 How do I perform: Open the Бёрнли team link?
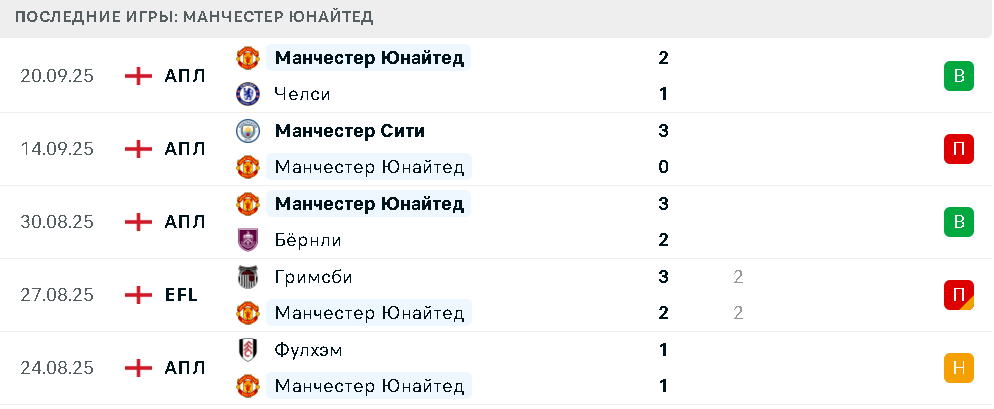pos(308,240)
